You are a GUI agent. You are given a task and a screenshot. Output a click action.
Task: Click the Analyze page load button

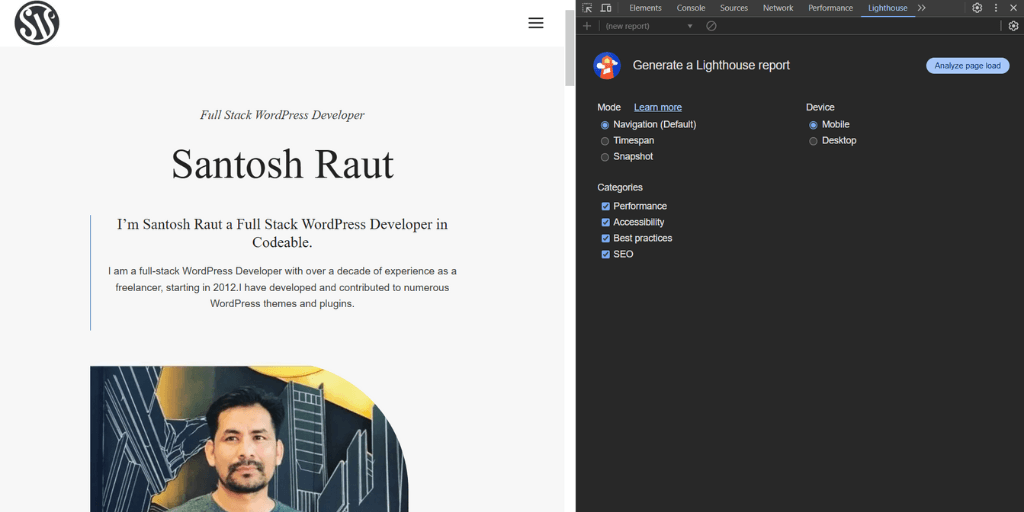[x=967, y=65]
